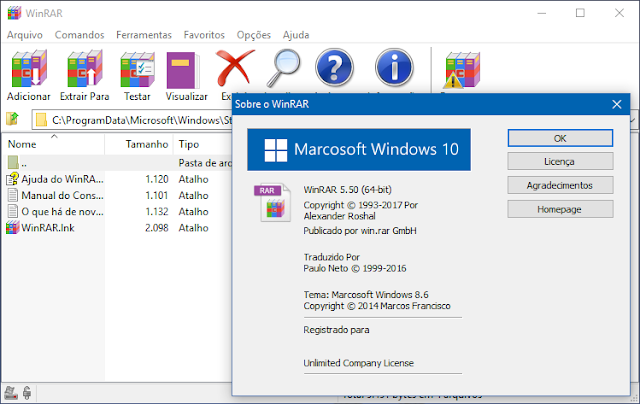The width and height of the screenshot is (640, 404).
Task: Click the blue info icon in toolbar
Action: pos(394,67)
